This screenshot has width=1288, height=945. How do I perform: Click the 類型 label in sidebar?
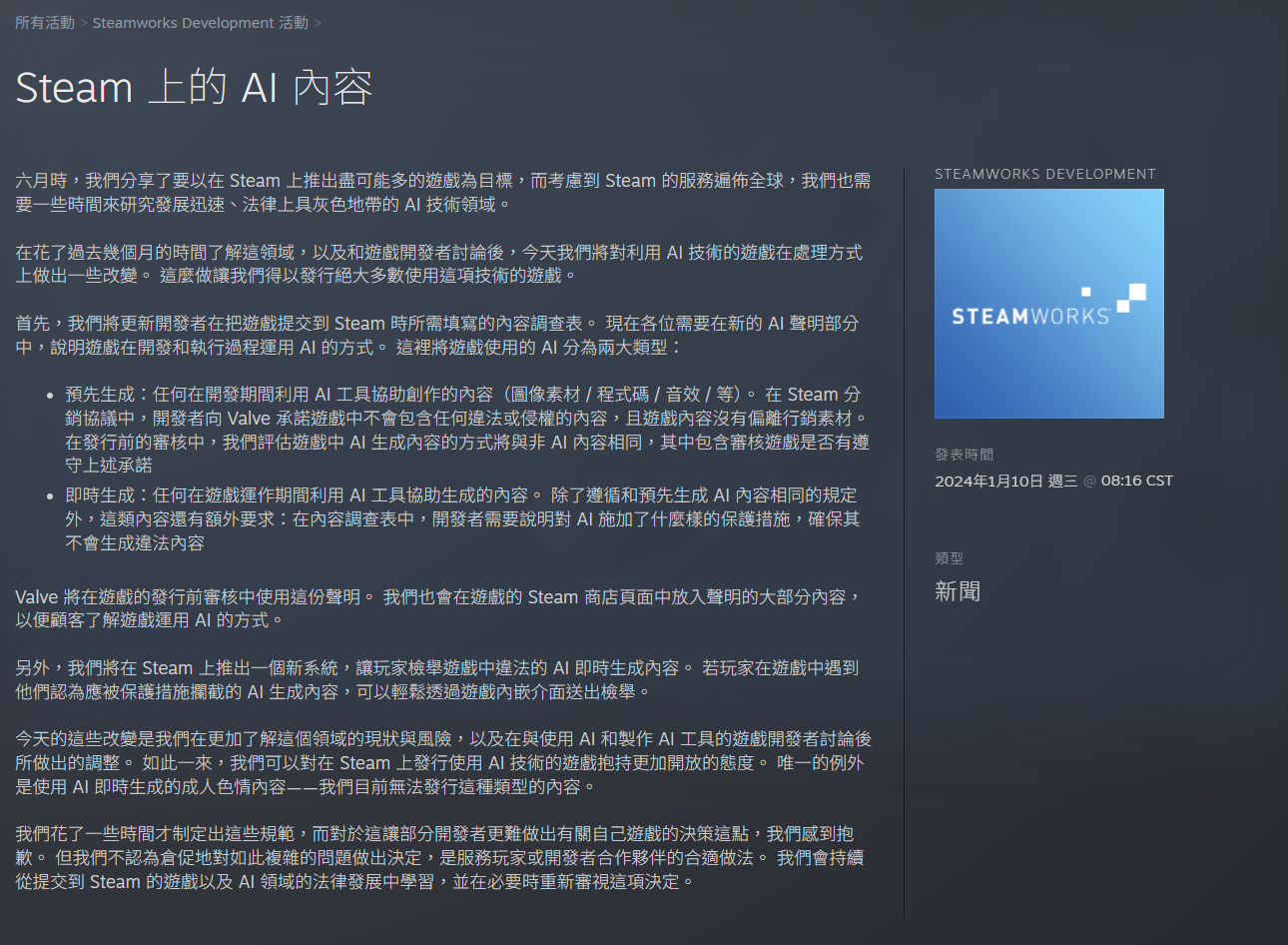coord(950,558)
